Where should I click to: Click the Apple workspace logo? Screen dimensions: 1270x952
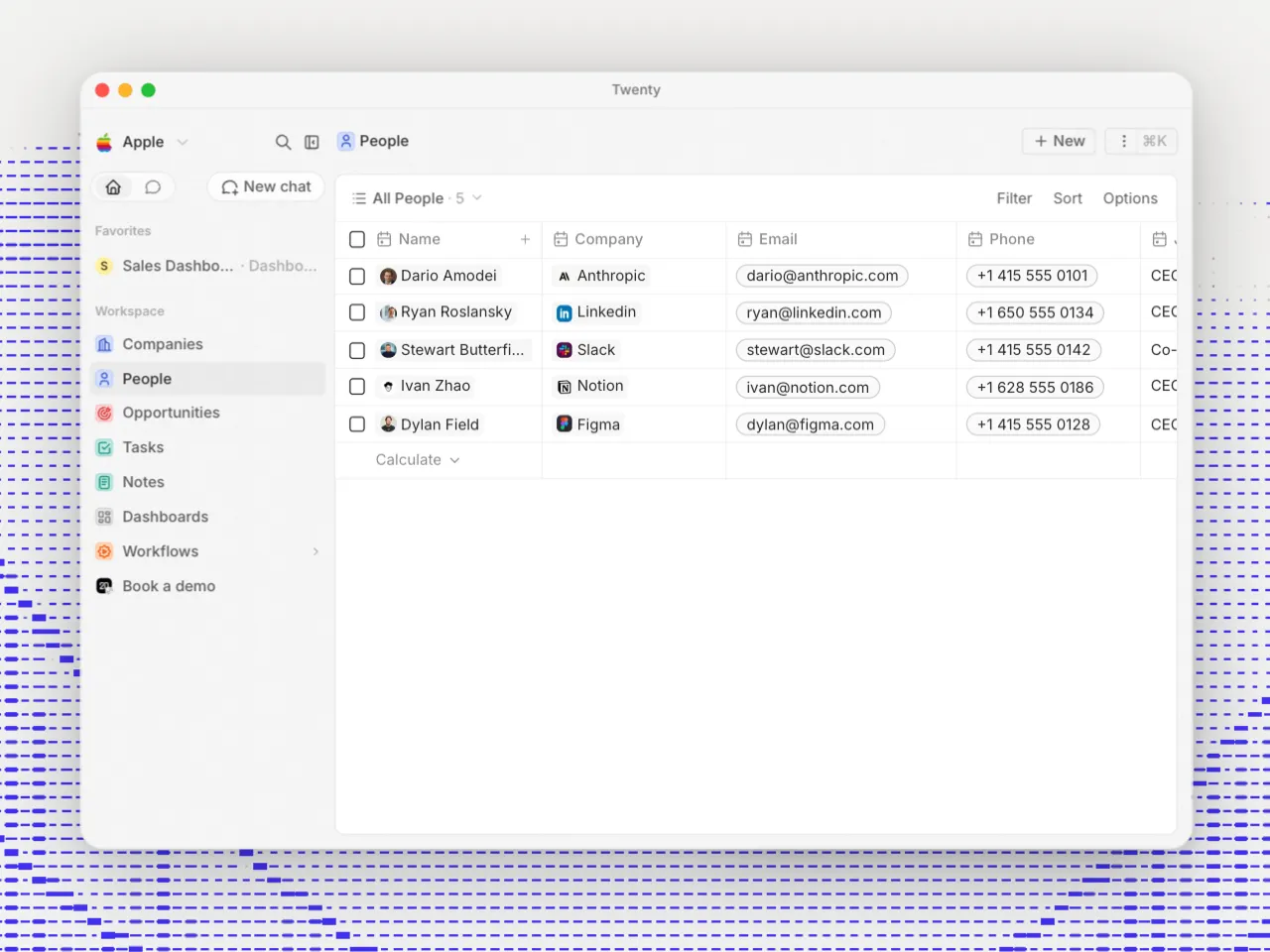(x=104, y=142)
